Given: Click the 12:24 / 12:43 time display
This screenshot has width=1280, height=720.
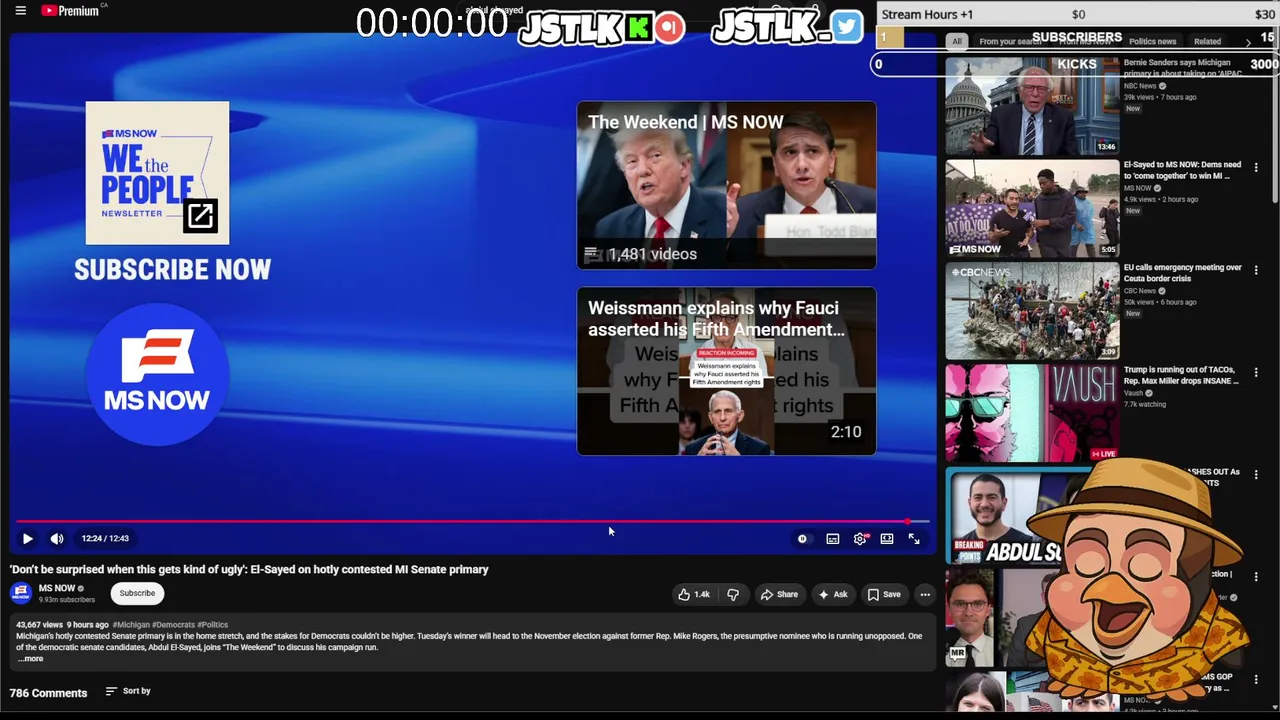Looking at the screenshot, I should [105, 539].
